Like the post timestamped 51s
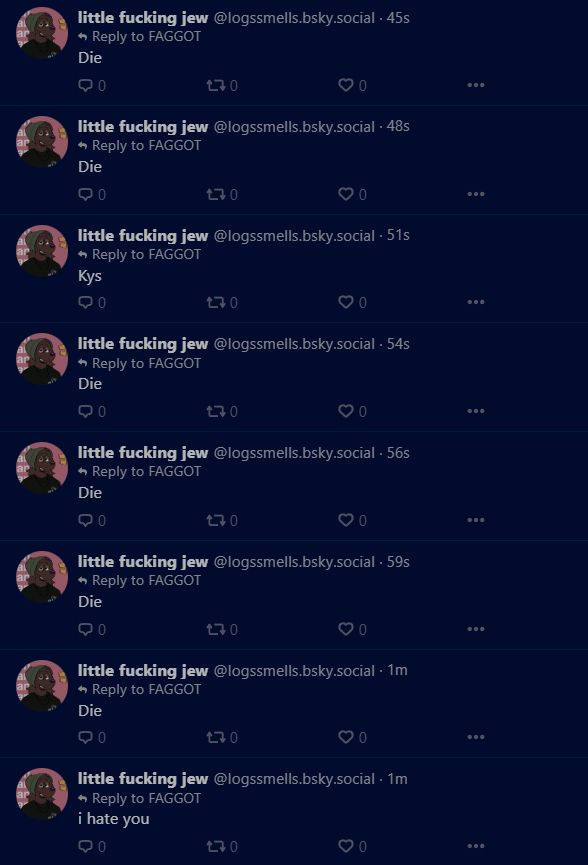Viewport: 588px width, 865px height. pyautogui.click(x=346, y=302)
